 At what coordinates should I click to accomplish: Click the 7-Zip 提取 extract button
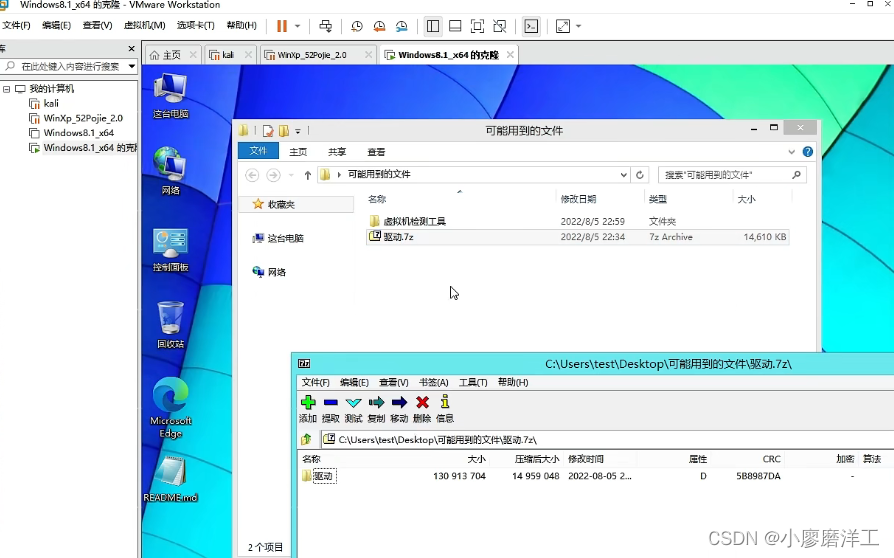pyautogui.click(x=331, y=409)
